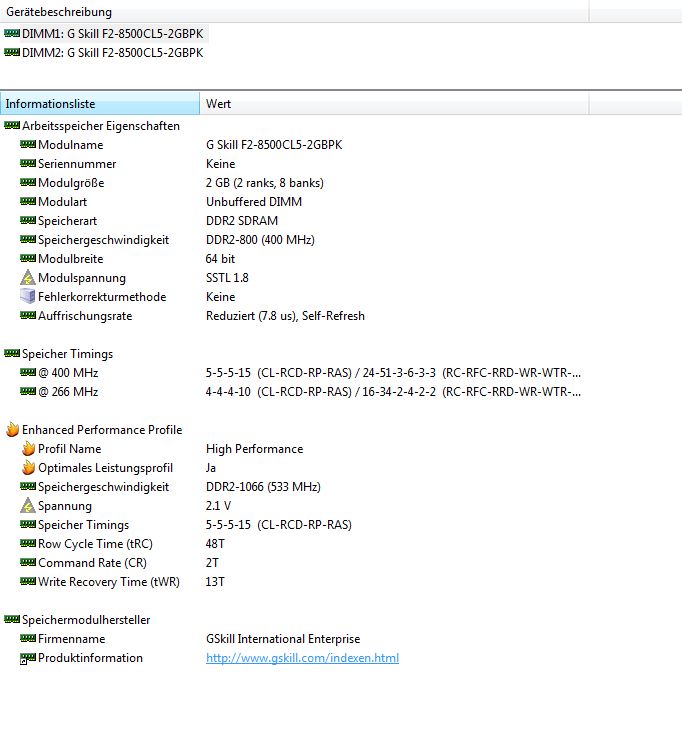Click the DIMM1 memory module icon

coord(12,33)
